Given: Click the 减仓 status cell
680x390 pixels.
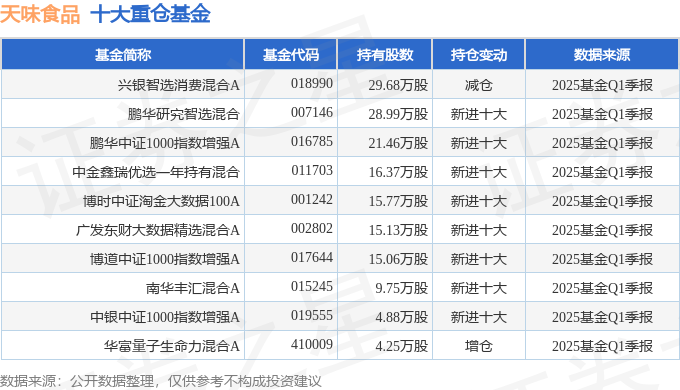Looking at the screenshot, I should click(478, 85).
